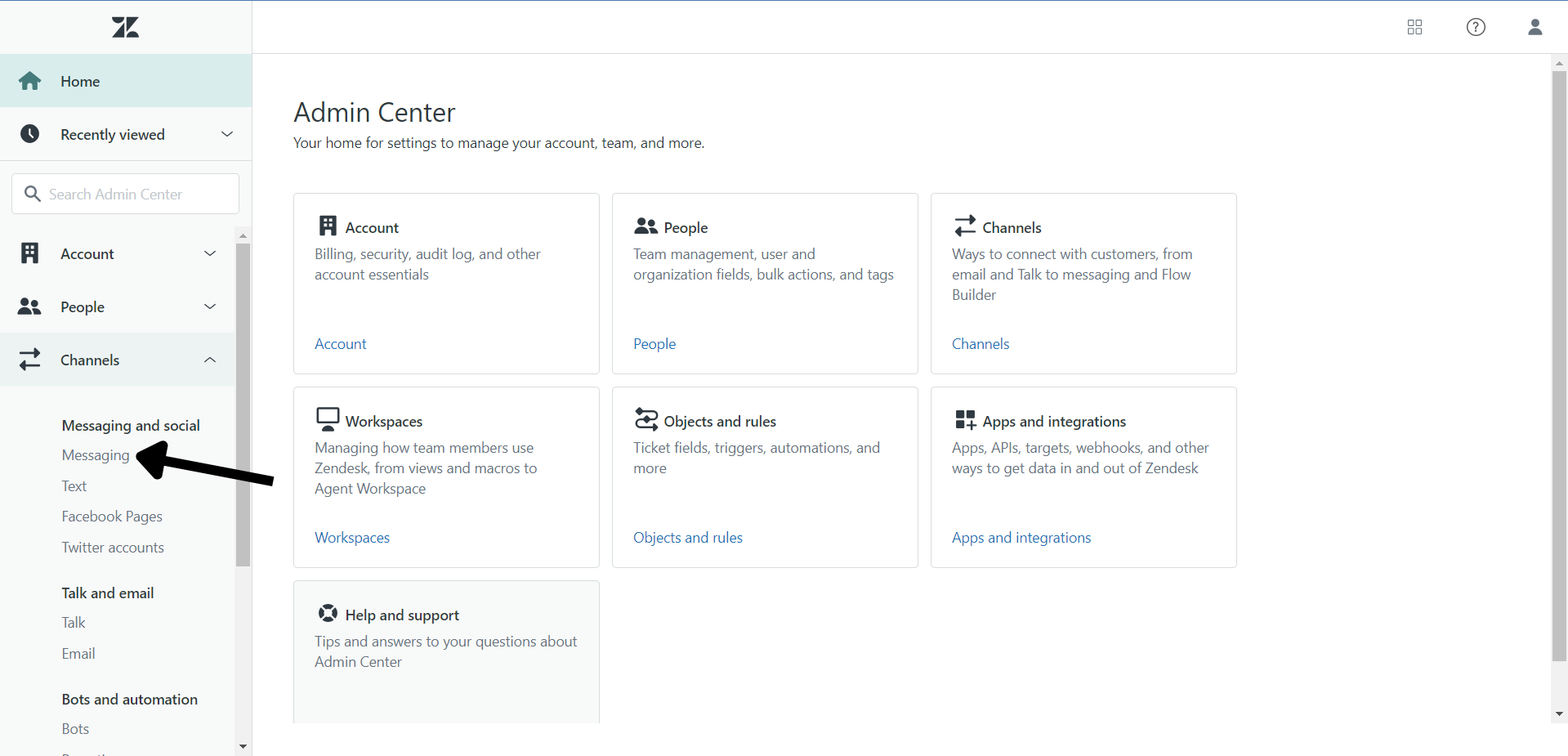Image resolution: width=1568 pixels, height=756 pixels.
Task: Click the sidebar scrollbar thumb
Action: pyautogui.click(x=243, y=405)
